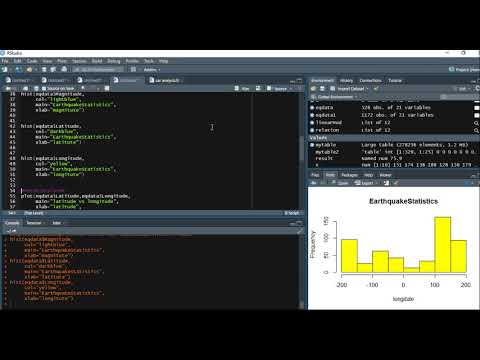Expand the eqdata1 object row
480x360 pixels.
312,115
